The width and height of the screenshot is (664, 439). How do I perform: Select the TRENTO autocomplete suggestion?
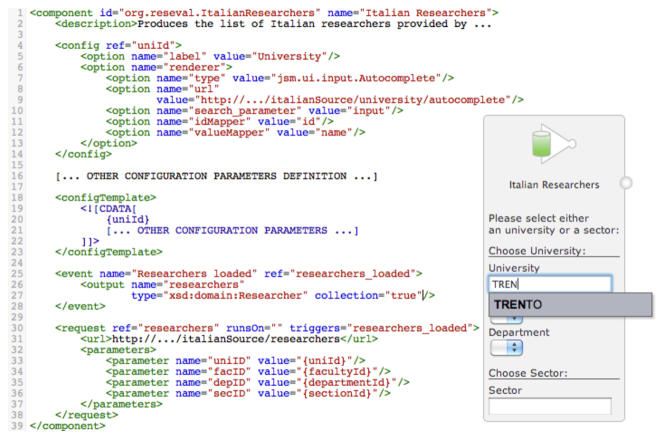[569, 304]
